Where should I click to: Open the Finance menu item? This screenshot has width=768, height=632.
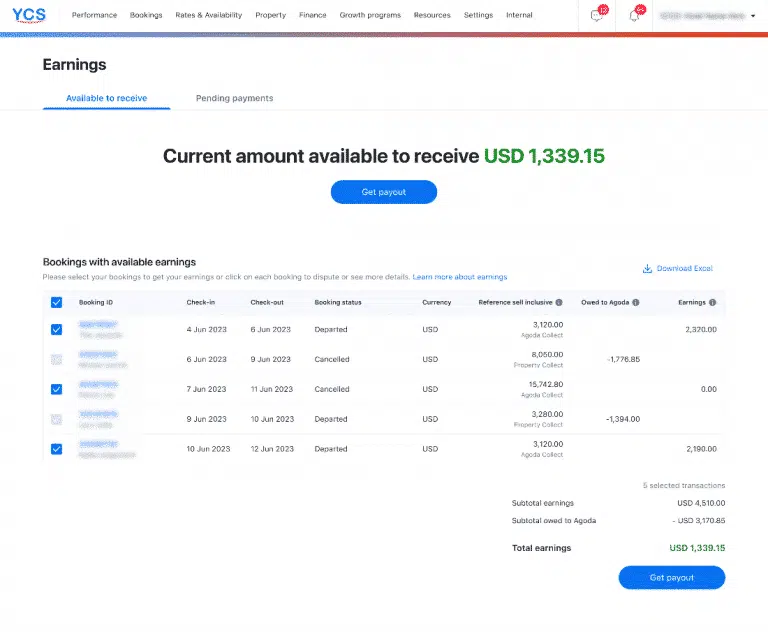pos(312,15)
